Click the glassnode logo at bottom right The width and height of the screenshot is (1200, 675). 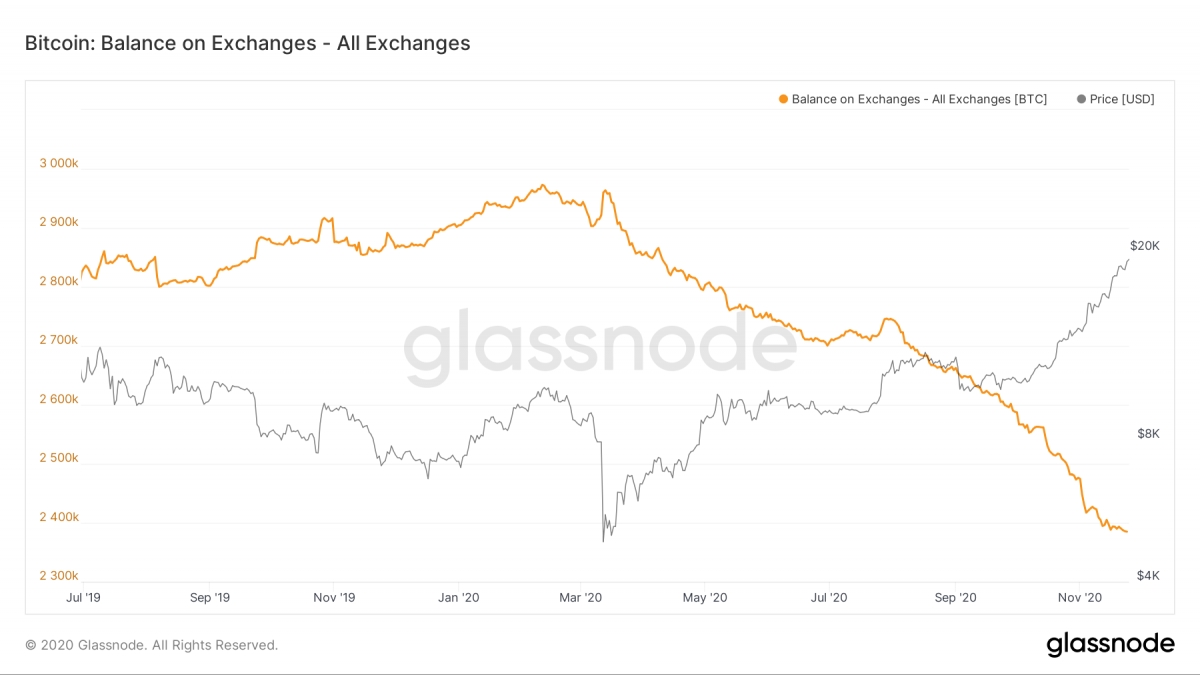tap(1110, 644)
